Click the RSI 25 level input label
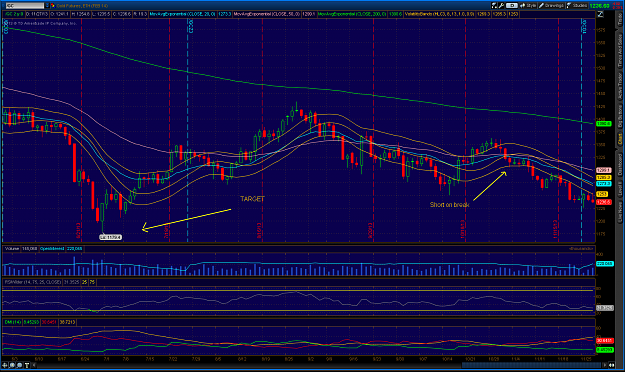Viewport: 625px width, 372px height. (85, 282)
